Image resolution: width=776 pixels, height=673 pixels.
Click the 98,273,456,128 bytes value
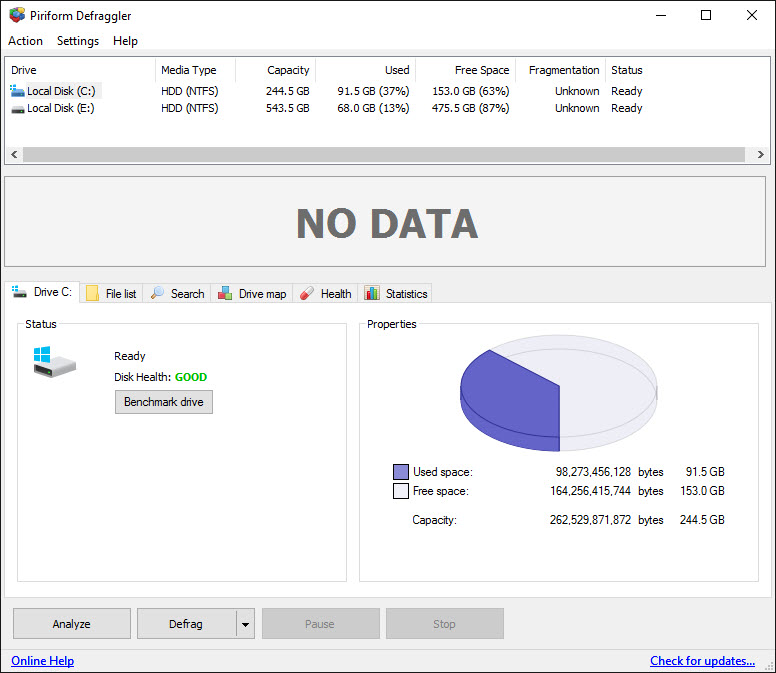(x=593, y=472)
